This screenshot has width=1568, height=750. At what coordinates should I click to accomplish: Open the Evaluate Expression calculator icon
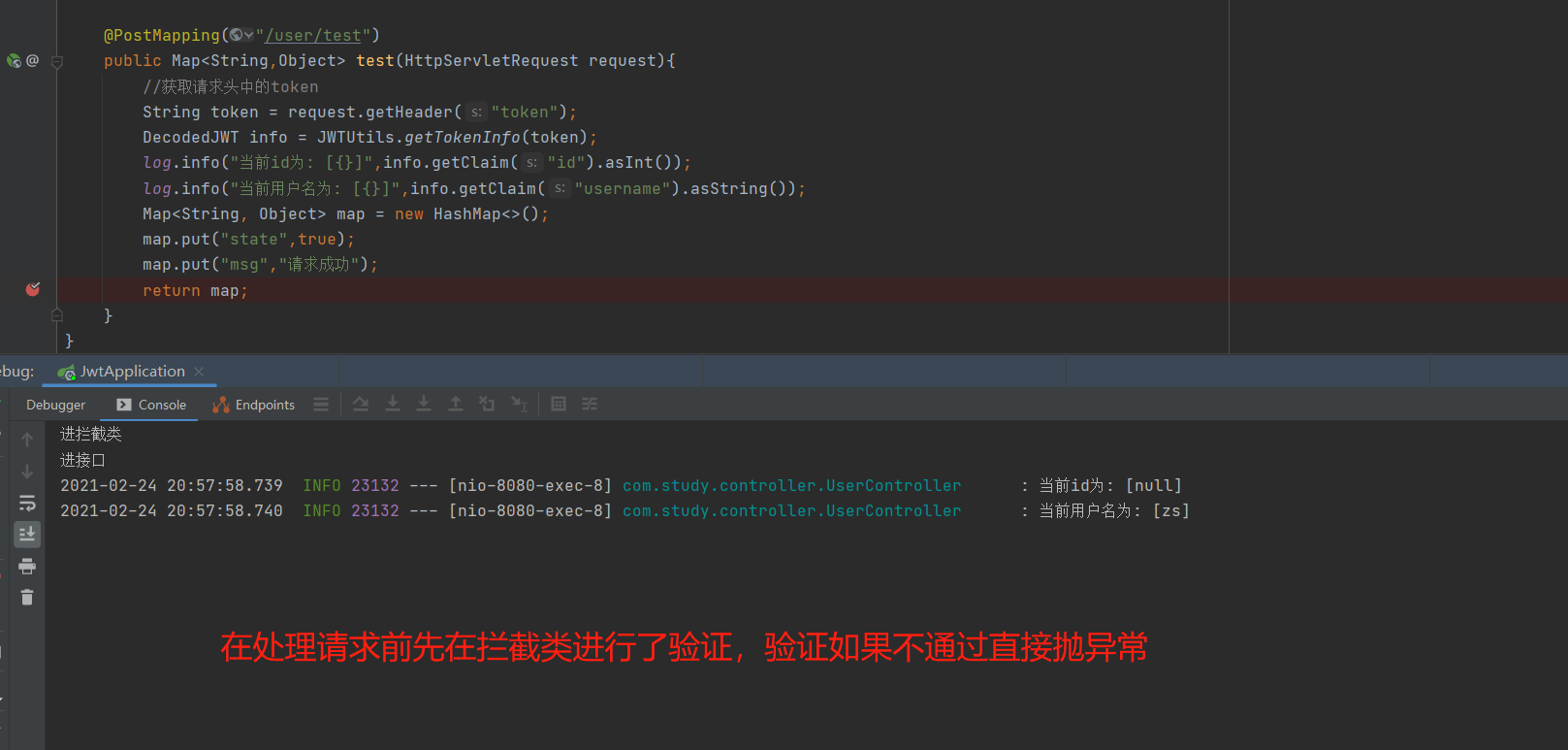pos(559,405)
